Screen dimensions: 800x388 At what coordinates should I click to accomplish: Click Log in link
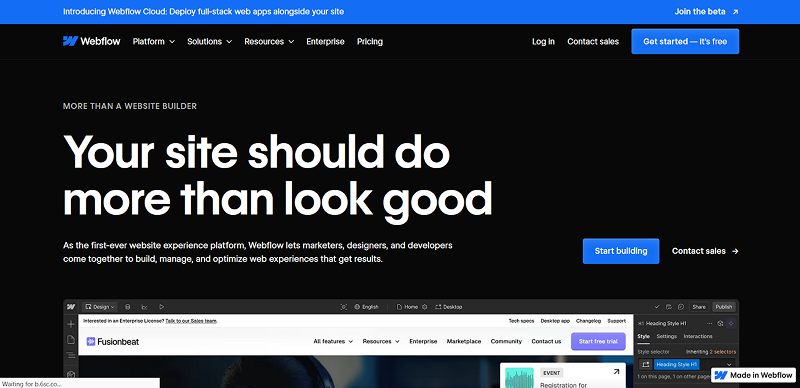click(x=543, y=41)
